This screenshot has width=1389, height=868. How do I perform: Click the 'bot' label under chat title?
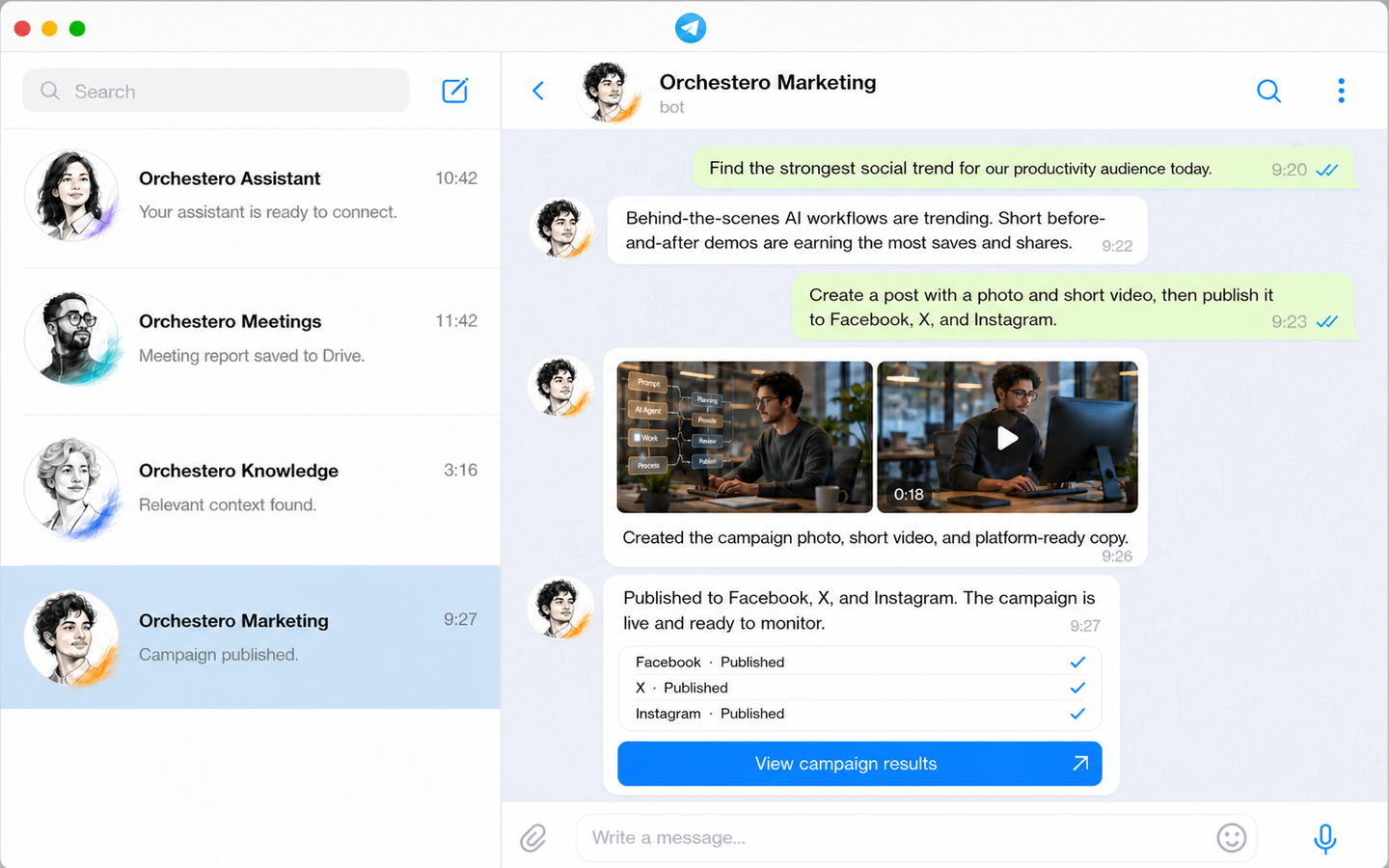[x=671, y=107]
